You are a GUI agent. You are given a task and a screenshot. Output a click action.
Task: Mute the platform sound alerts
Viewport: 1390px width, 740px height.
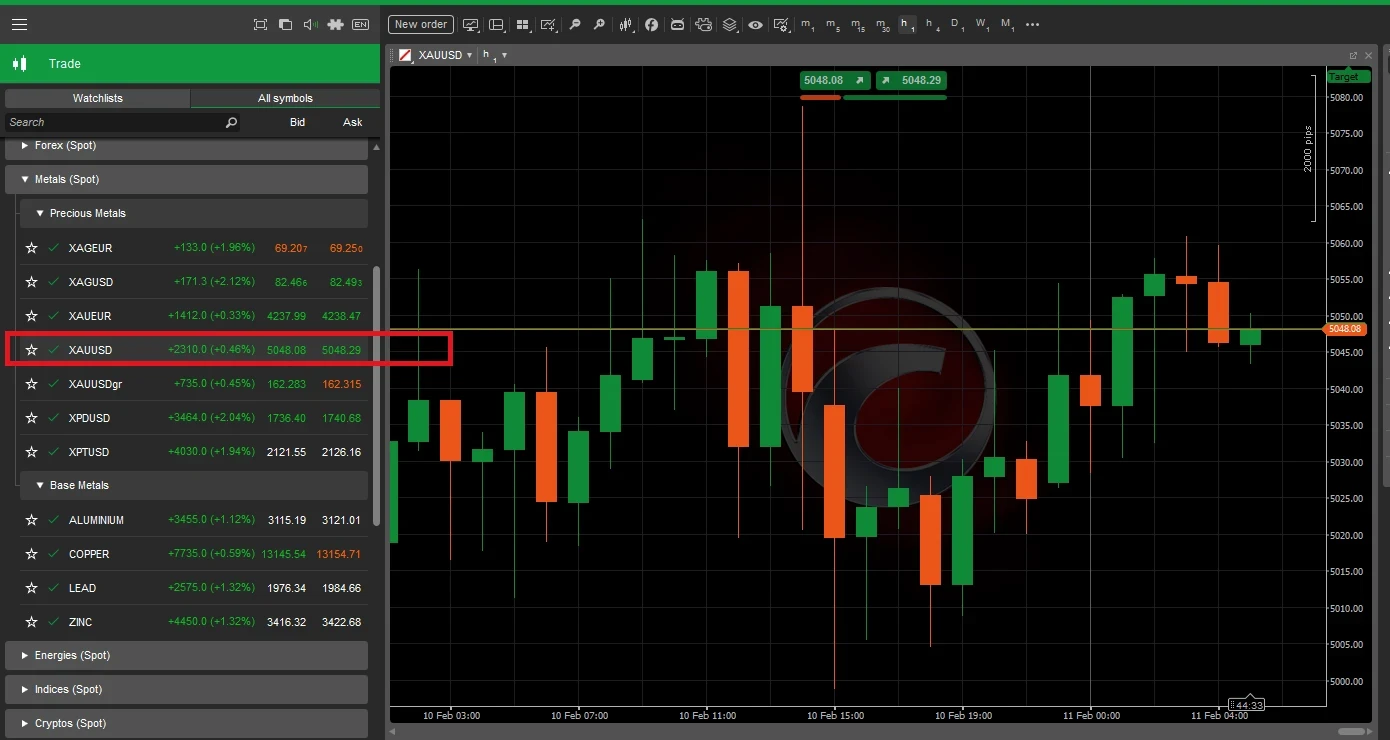(x=309, y=25)
